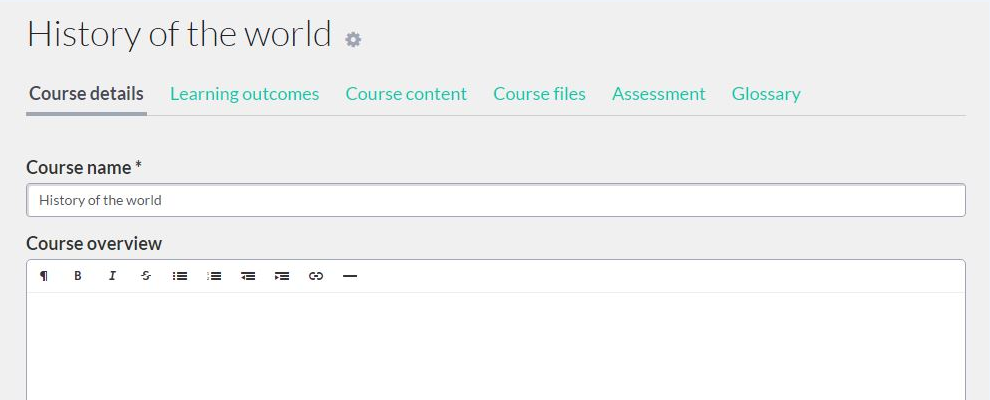Open the Learning outcomes tab
Viewport: 990px width, 400px height.
244,94
